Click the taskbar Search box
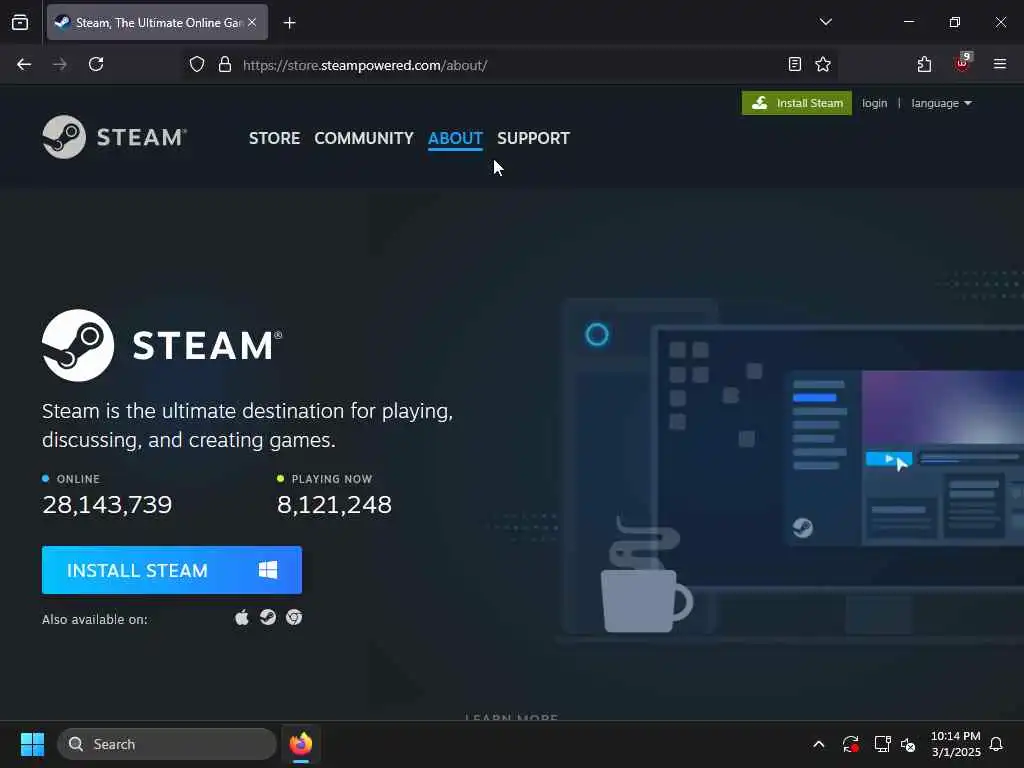The width and height of the screenshot is (1024, 768). pyautogui.click(x=167, y=744)
